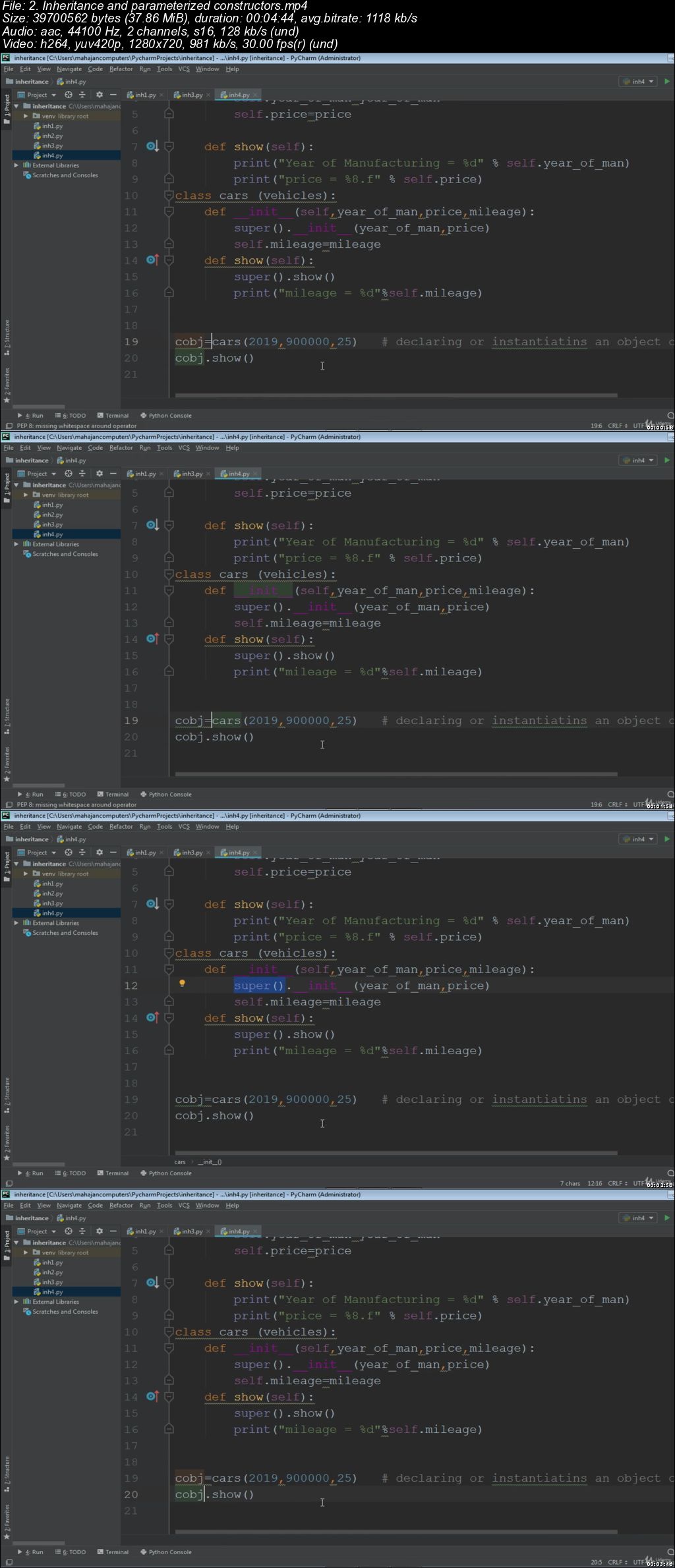Collapse inheritance root folder in 00:02:50 frame
Viewport: 675px width, 1568px height.
coord(16,864)
